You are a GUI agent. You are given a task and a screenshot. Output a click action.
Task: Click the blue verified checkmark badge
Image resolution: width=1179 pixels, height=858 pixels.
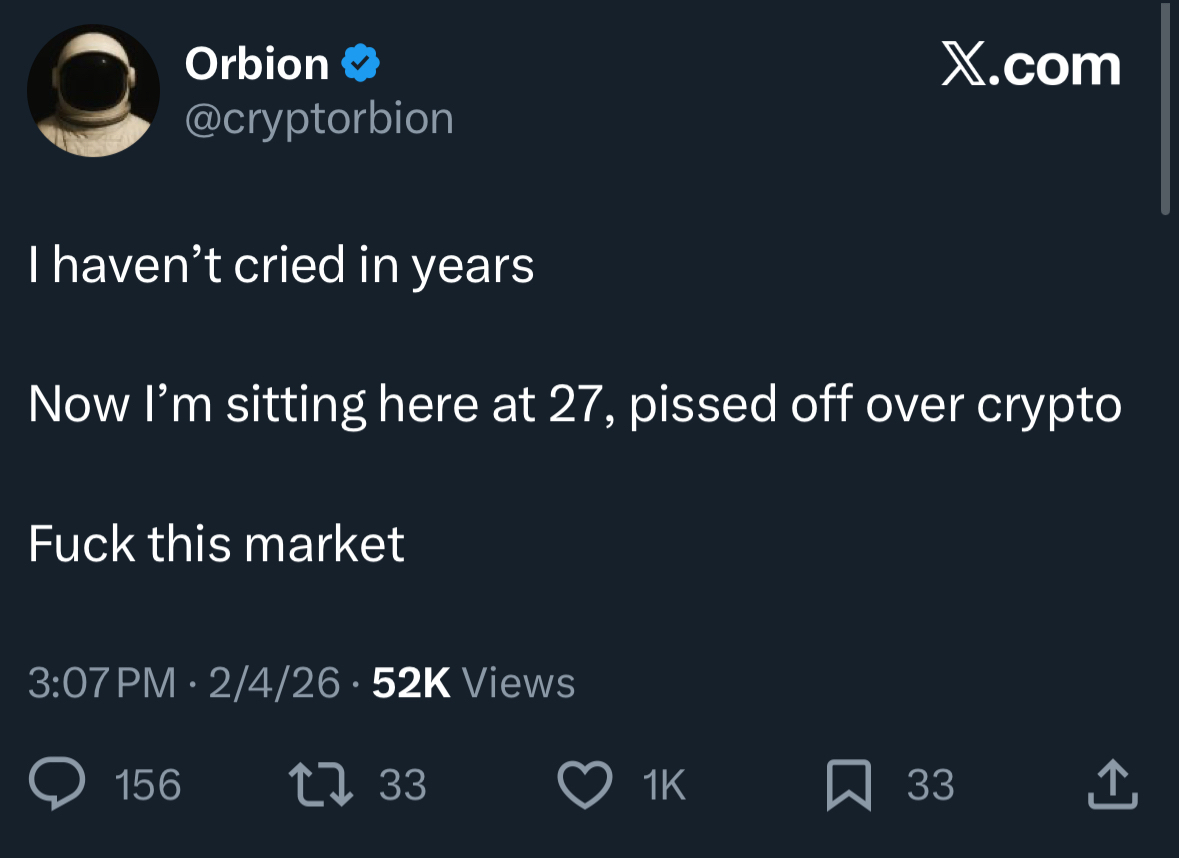click(x=360, y=65)
